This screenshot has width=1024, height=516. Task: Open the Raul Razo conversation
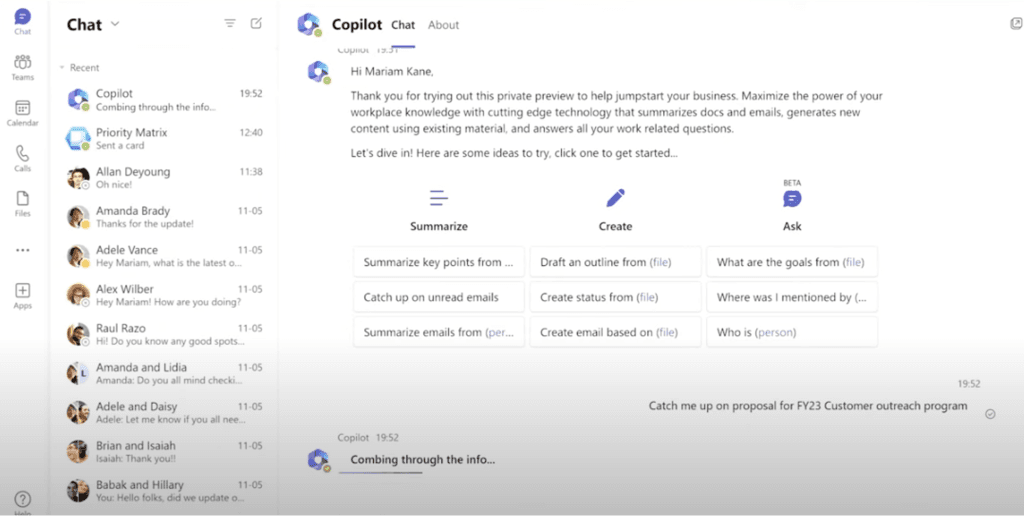(x=165, y=334)
